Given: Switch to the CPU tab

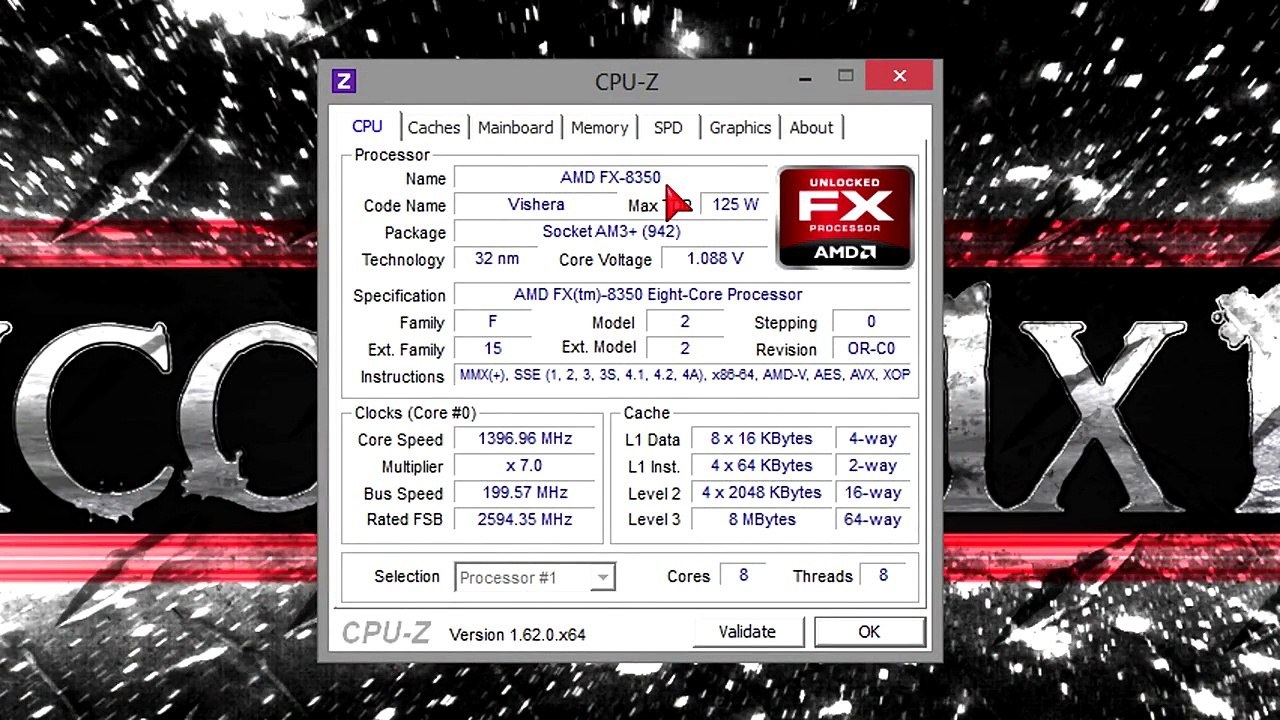Looking at the screenshot, I should click(x=367, y=127).
